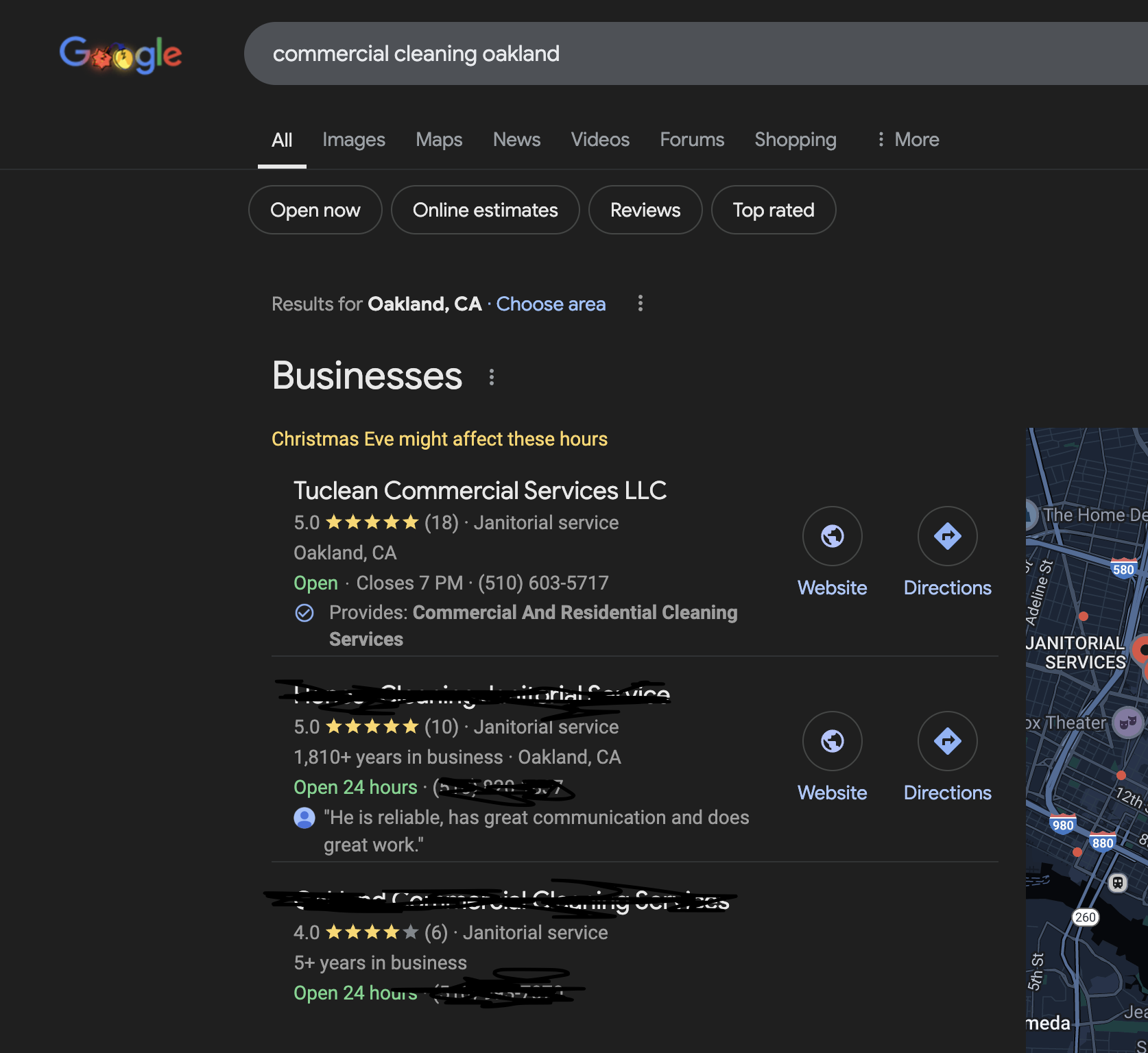1148x1053 pixels.
Task: Click the Tuclean phone number (510) 603-5717
Action: point(543,583)
